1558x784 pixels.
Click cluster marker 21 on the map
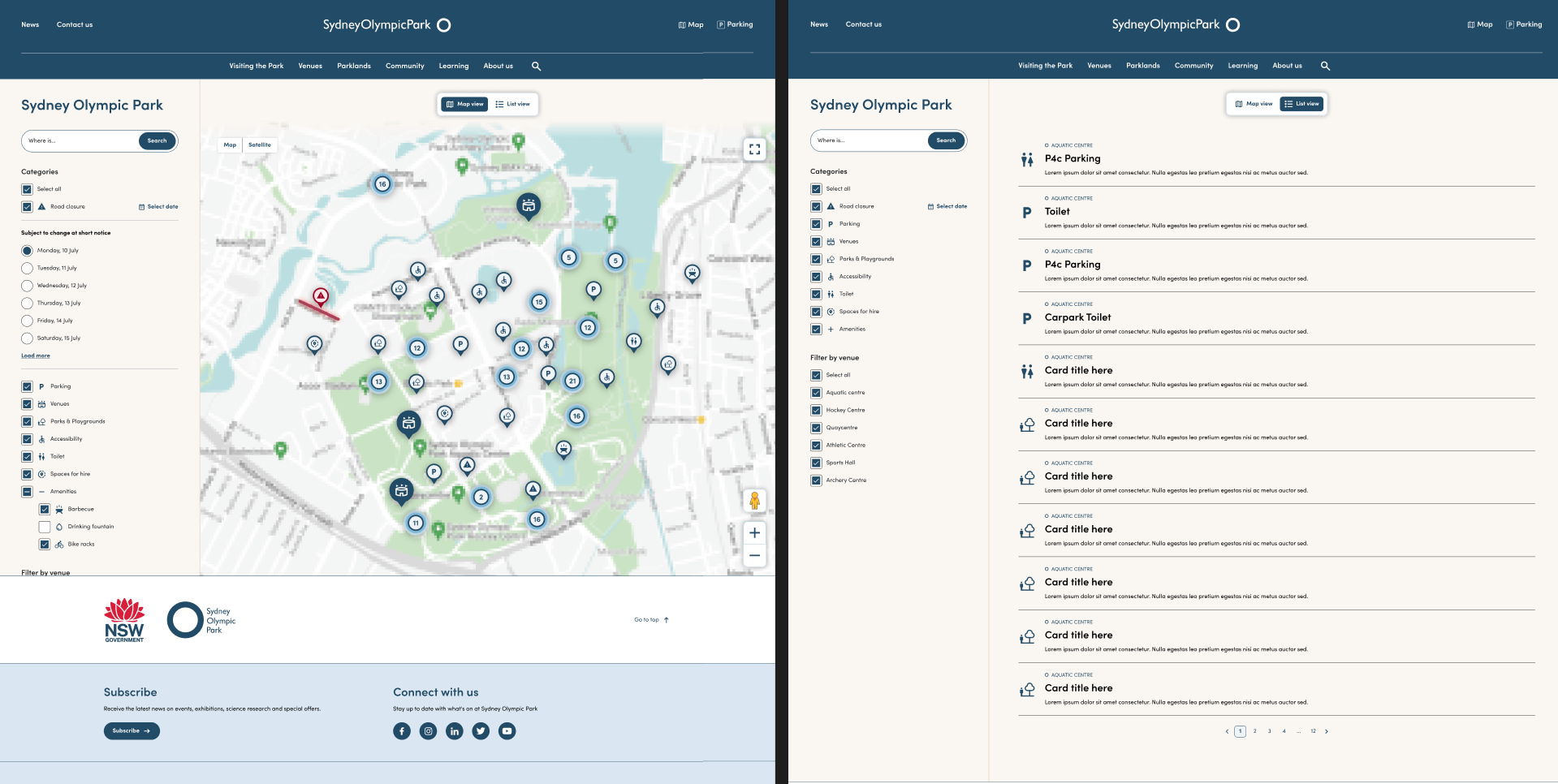(572, 381)
